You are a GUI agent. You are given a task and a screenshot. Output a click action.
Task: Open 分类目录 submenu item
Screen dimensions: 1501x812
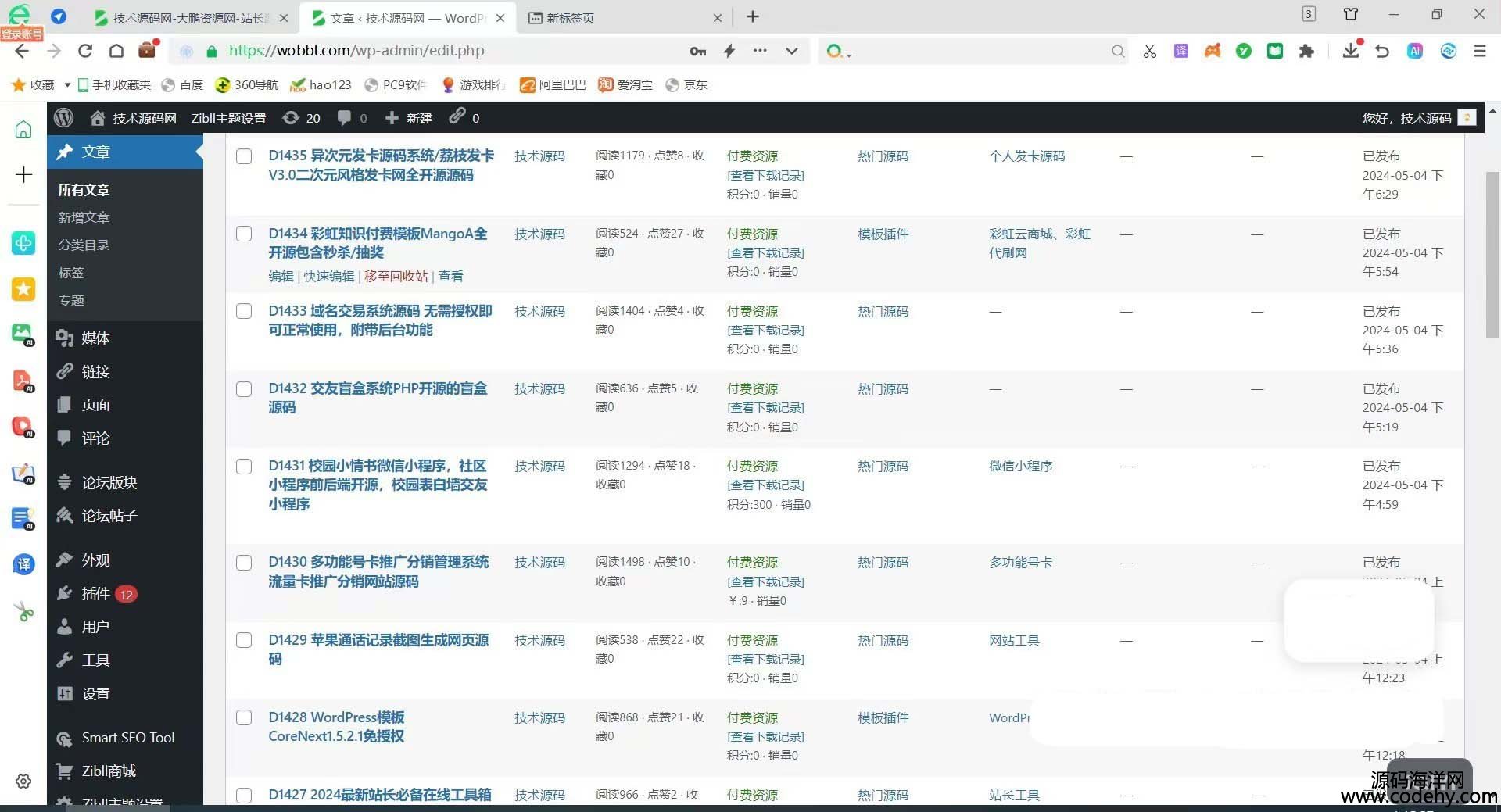(x=84, y=245)
